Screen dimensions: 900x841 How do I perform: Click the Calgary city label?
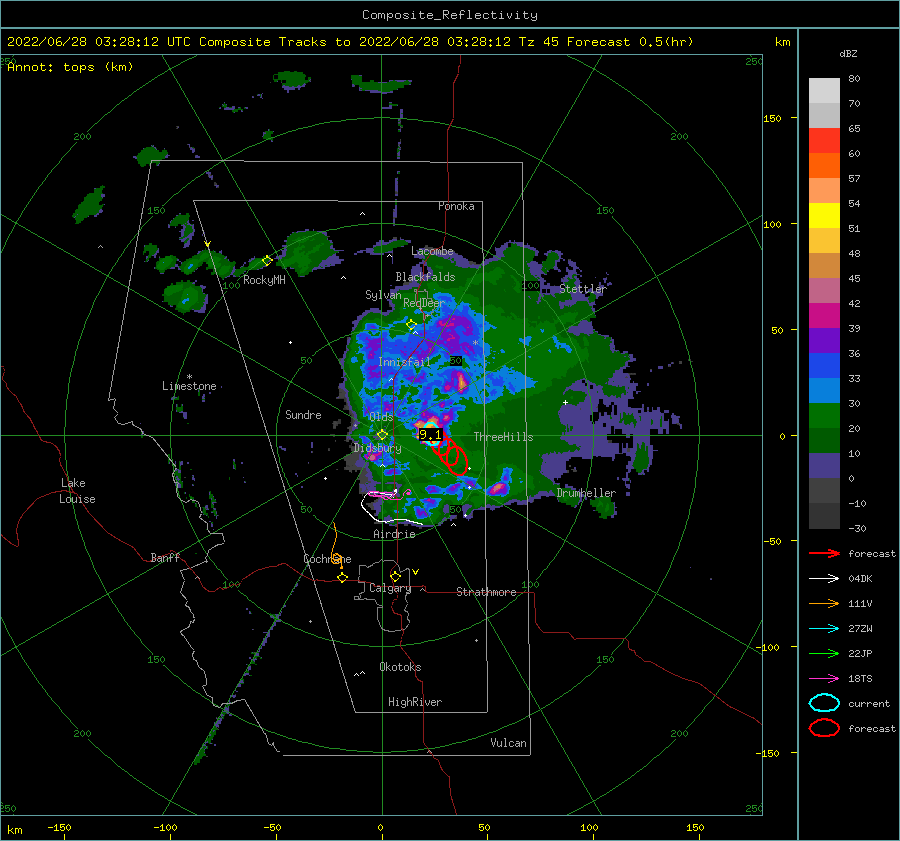(x=390, y=588)
